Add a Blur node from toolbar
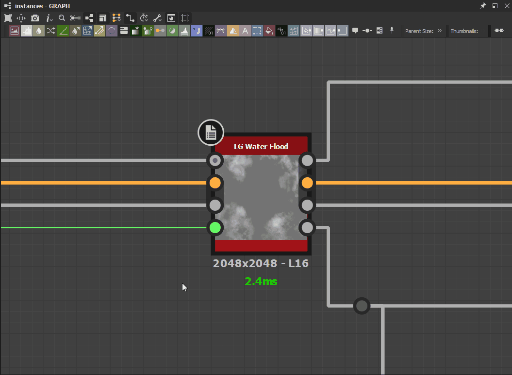 [38, 31]
